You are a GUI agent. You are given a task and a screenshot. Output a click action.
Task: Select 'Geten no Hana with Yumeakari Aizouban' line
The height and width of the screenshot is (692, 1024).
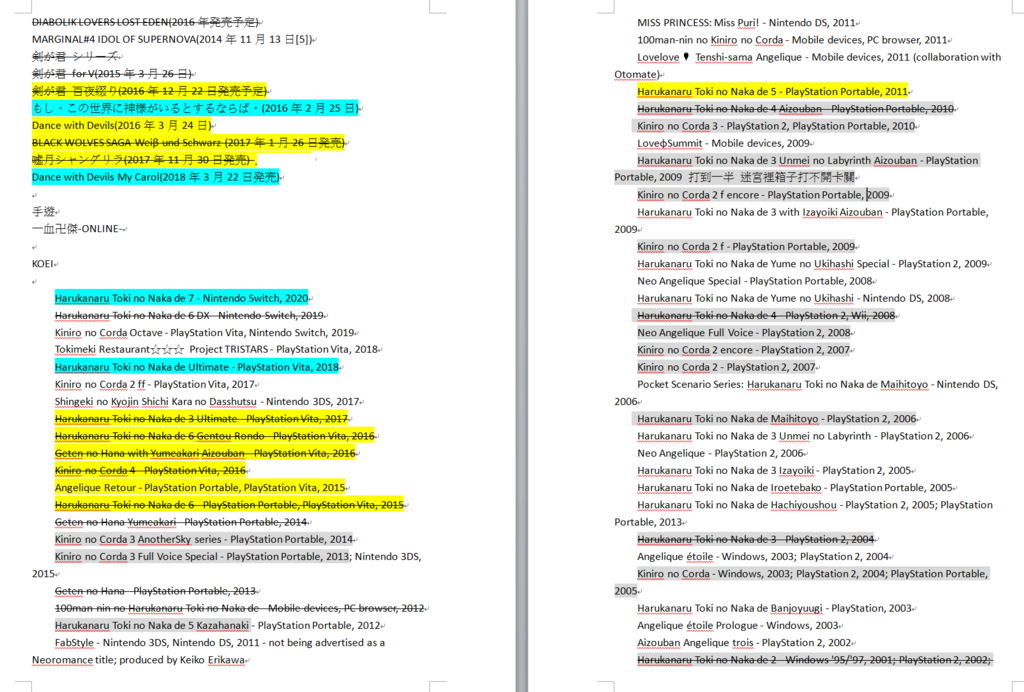[x=205, y=453]
